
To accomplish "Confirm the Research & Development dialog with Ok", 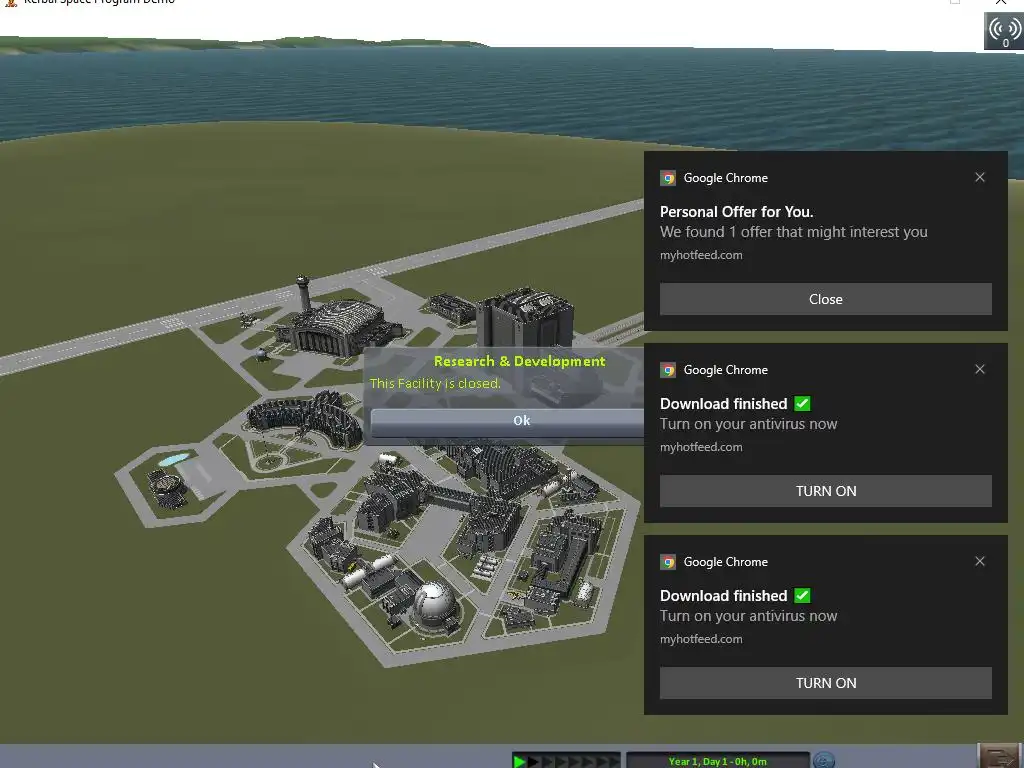I will click(x=507, y=421).
